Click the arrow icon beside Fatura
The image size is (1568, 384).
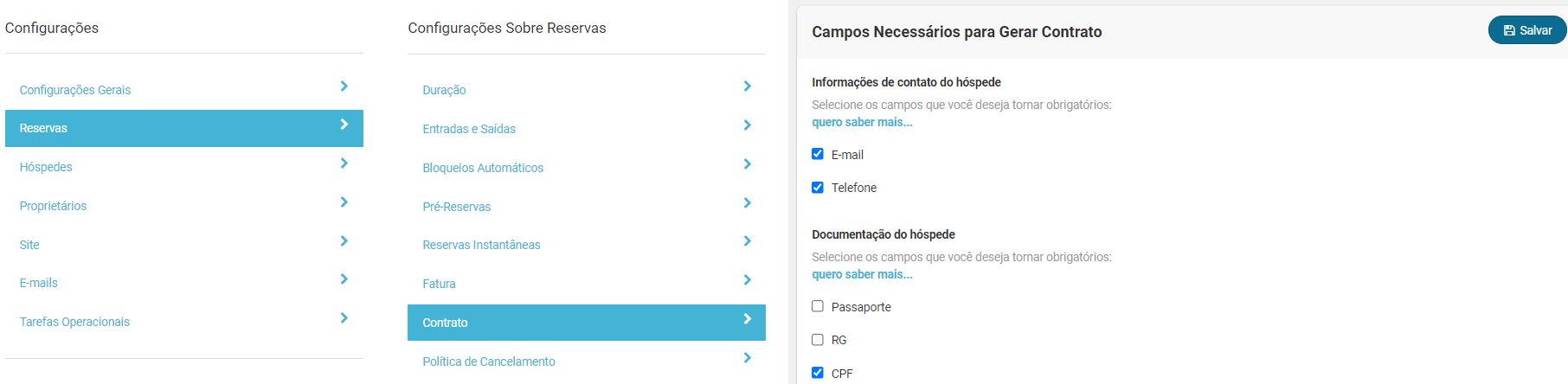pyautogui.click(x=748, y=280)
